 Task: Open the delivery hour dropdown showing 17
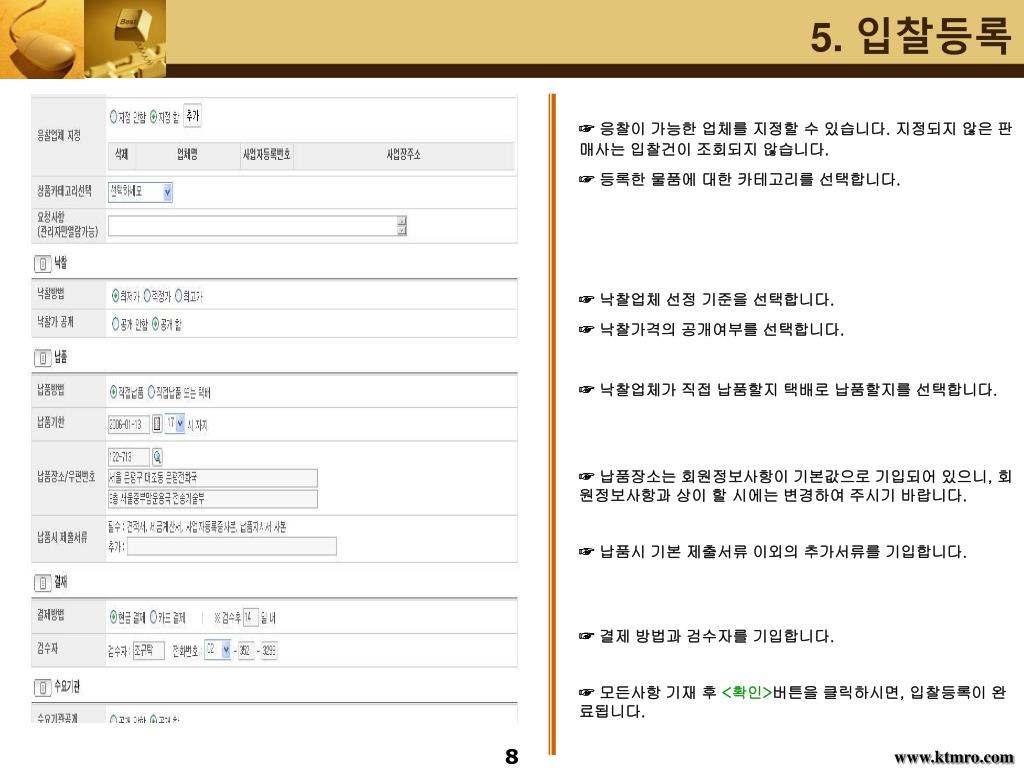click(174, 423)
